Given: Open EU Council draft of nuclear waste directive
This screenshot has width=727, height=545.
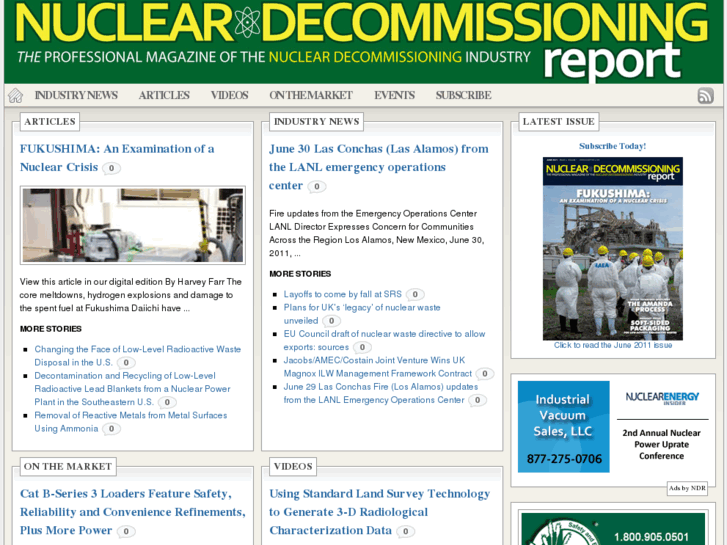Looking at the screenshot, I should point(384,340).
